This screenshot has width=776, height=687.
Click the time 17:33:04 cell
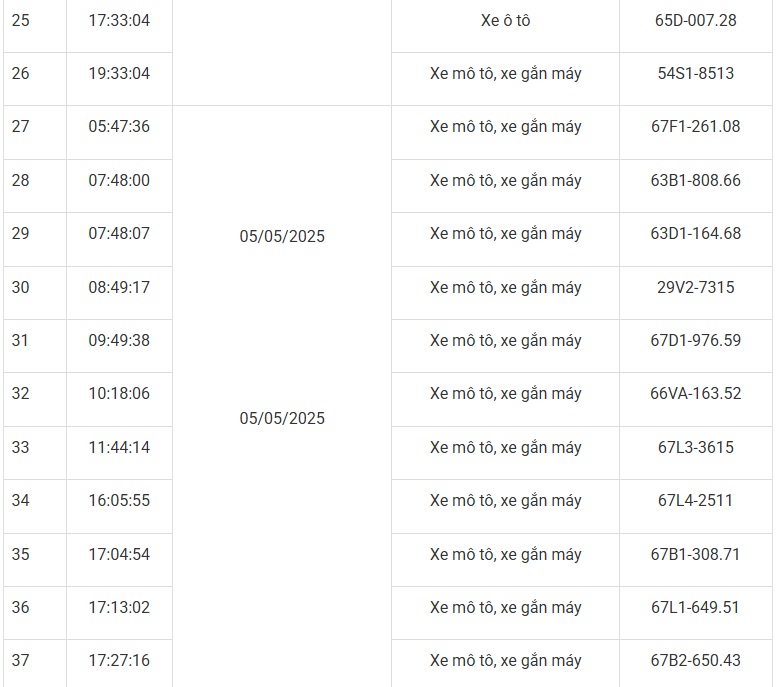click(x=119, y=20)
